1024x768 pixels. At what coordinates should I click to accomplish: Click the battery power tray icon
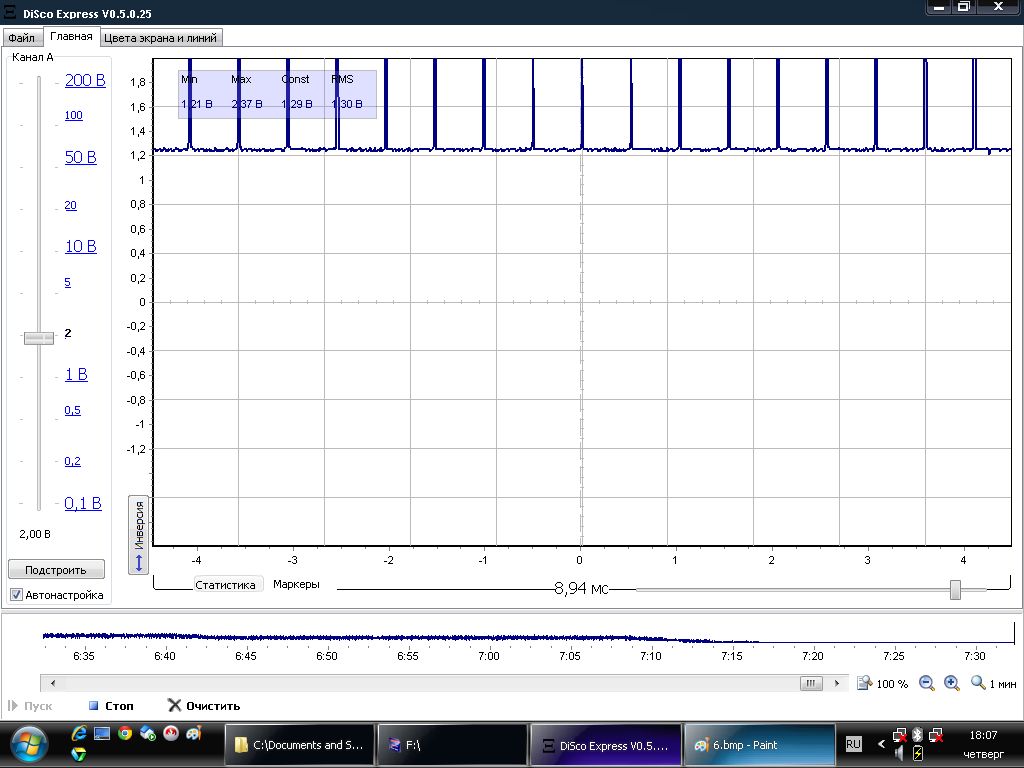point(918,754)
